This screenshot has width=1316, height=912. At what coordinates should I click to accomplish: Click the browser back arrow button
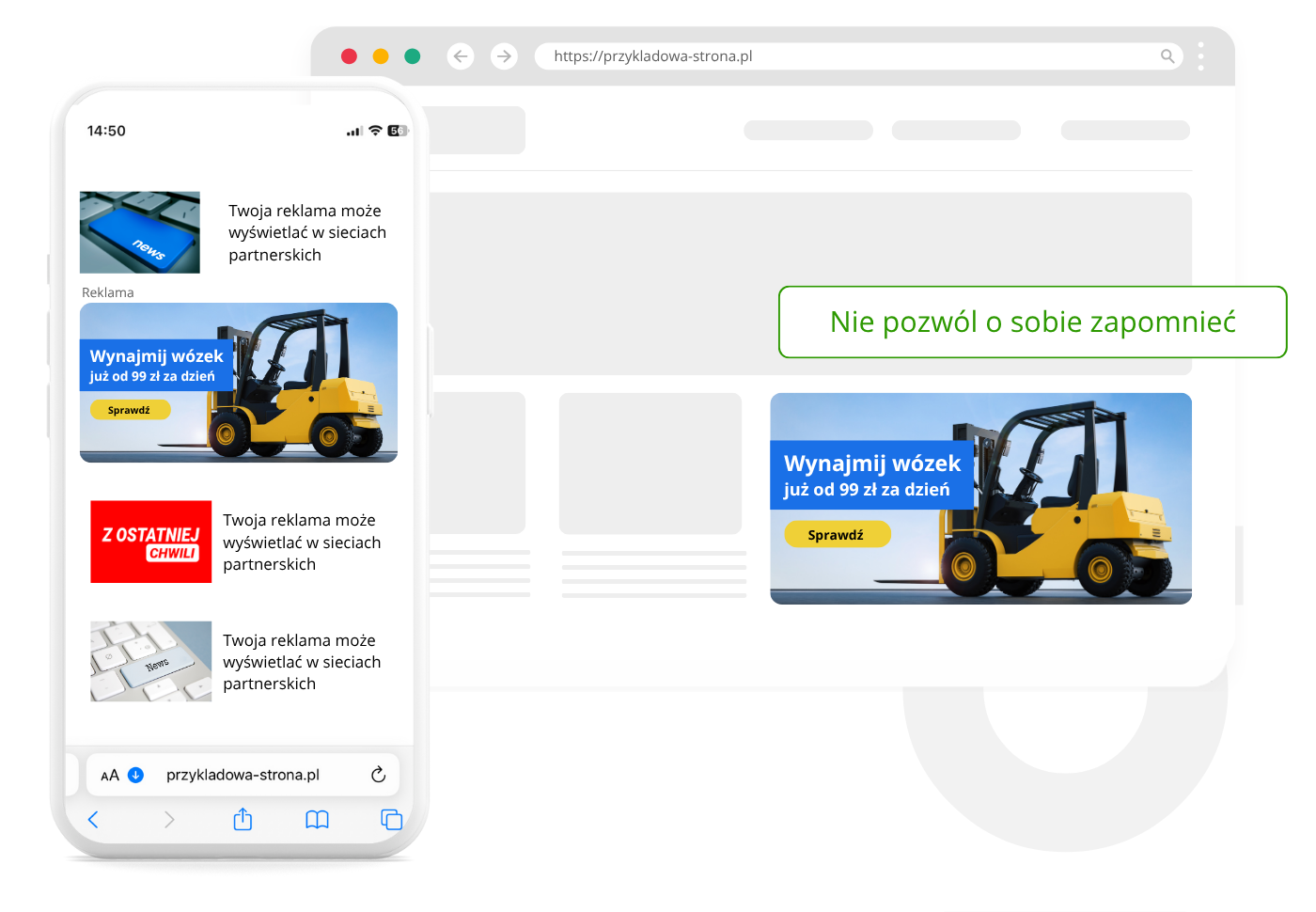click(460, 56)
